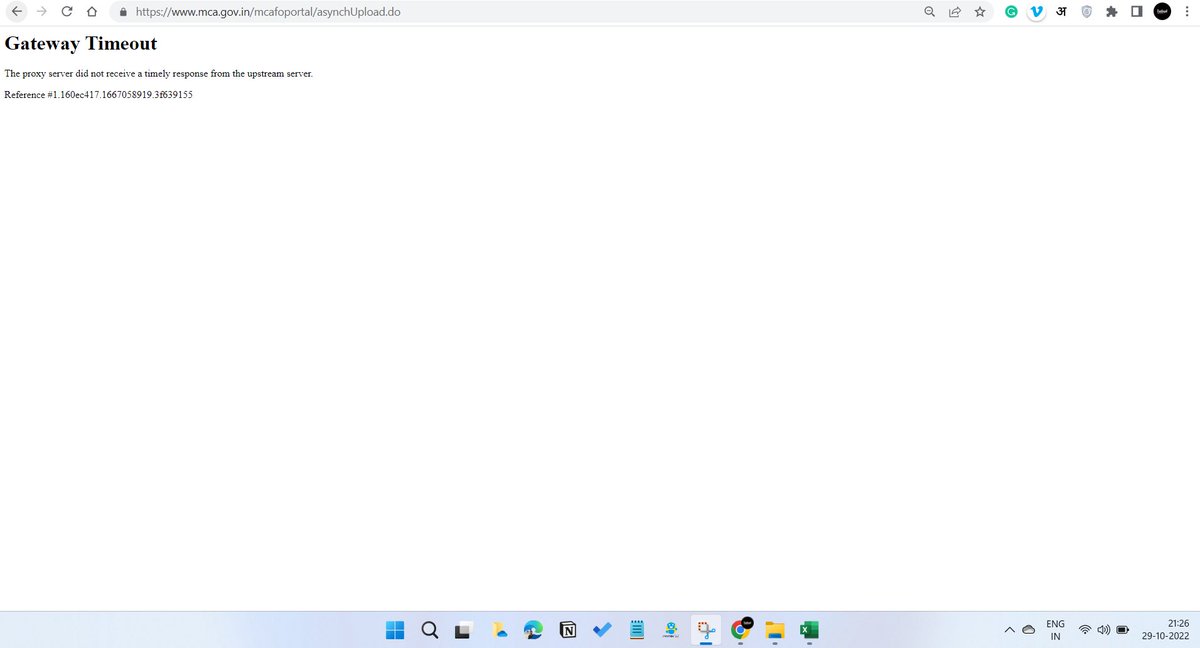
Task: Switch to Snipping Tool on taskbar
Action: point(706,630)
